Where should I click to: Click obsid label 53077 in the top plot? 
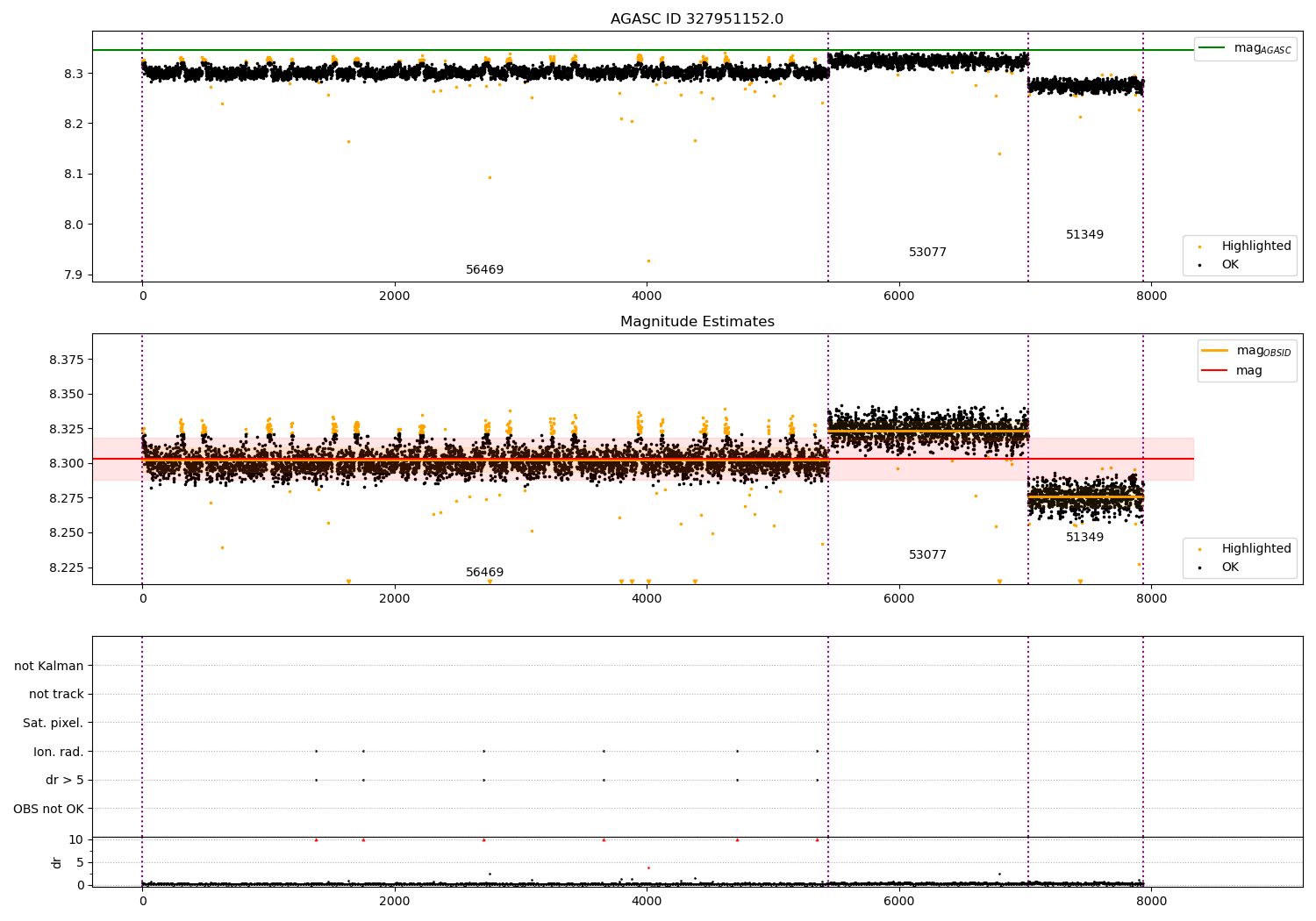click(x=927, y=253)
